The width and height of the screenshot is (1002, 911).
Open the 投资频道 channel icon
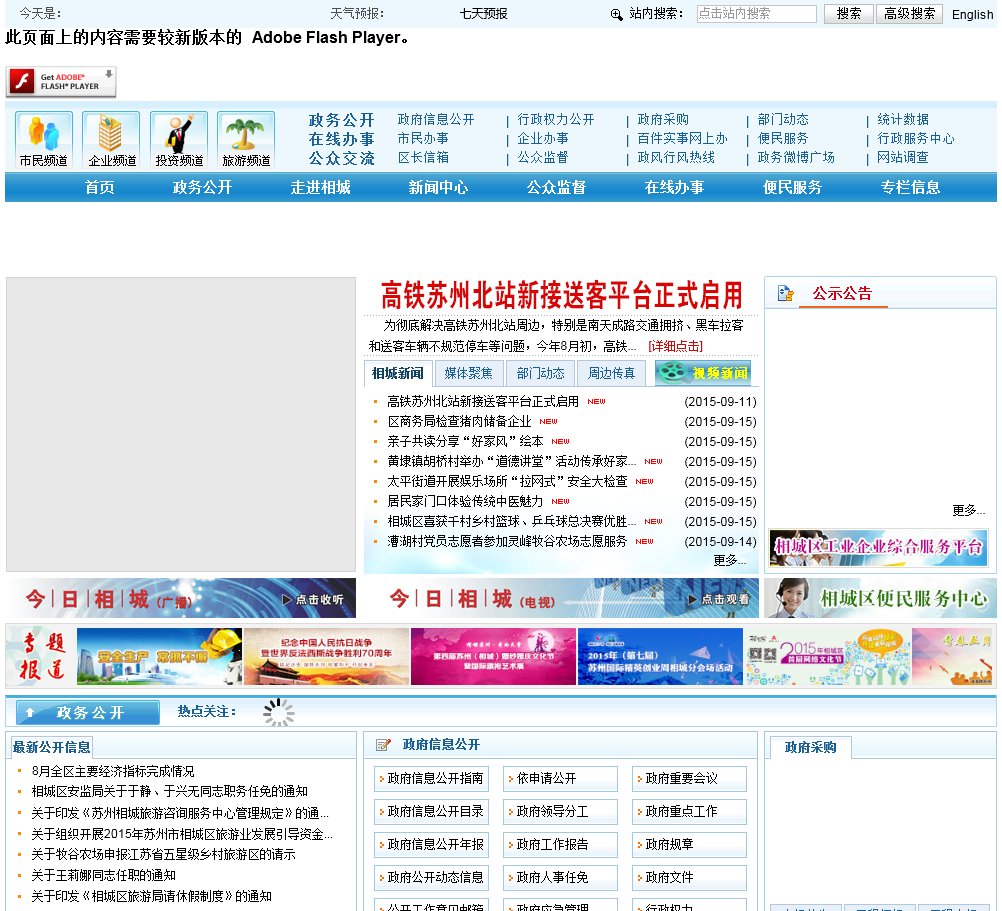point(179,133)
